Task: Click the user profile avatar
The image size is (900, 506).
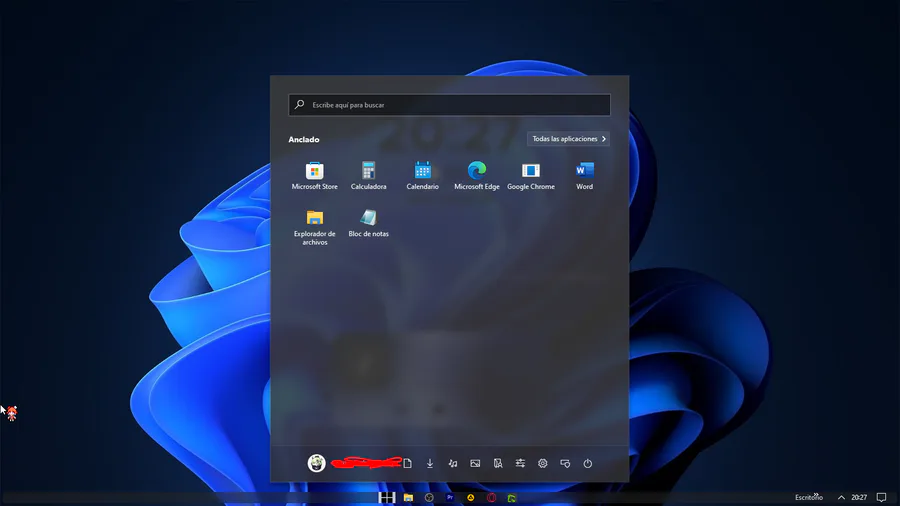Action: point(316,463)
